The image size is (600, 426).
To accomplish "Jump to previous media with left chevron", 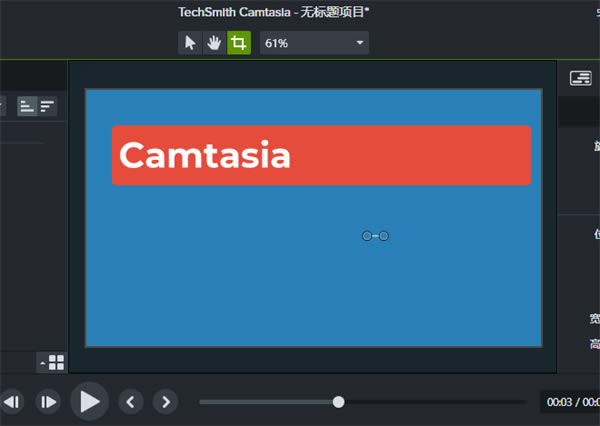I will coord(130,402).
